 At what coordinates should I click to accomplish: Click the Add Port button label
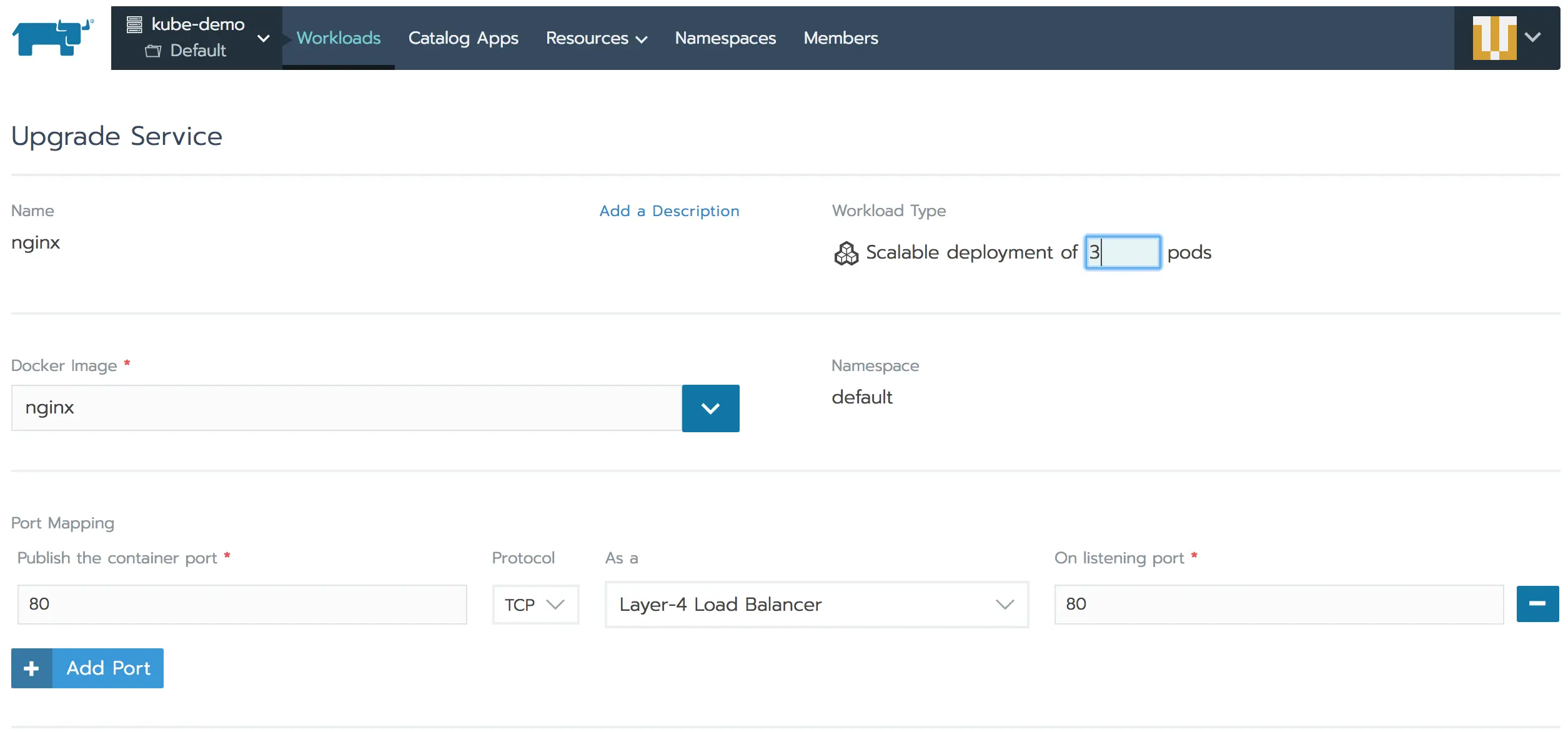pyautogui.click(x=108, y=668)
